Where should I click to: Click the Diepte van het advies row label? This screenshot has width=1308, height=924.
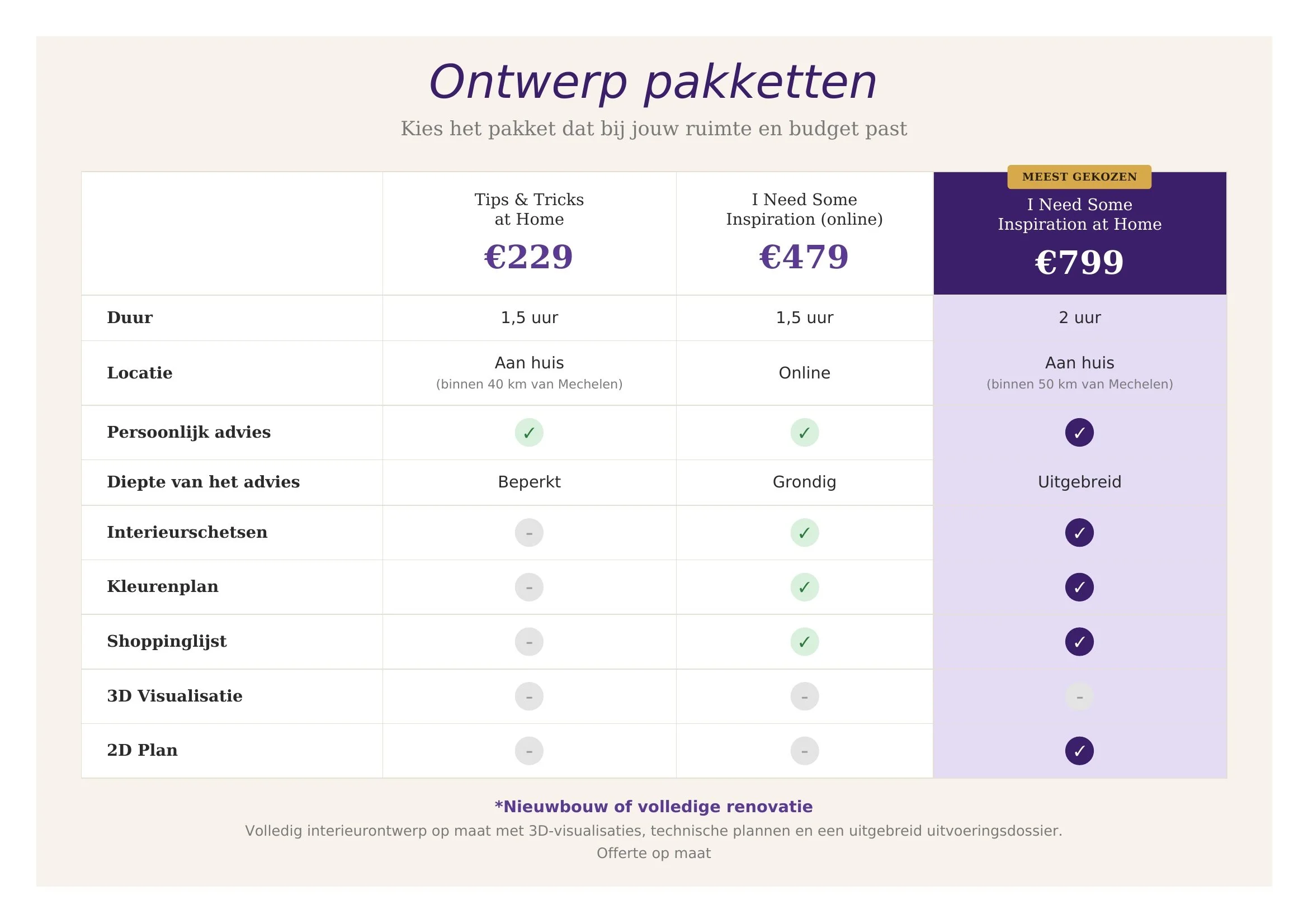pos(203,482)
